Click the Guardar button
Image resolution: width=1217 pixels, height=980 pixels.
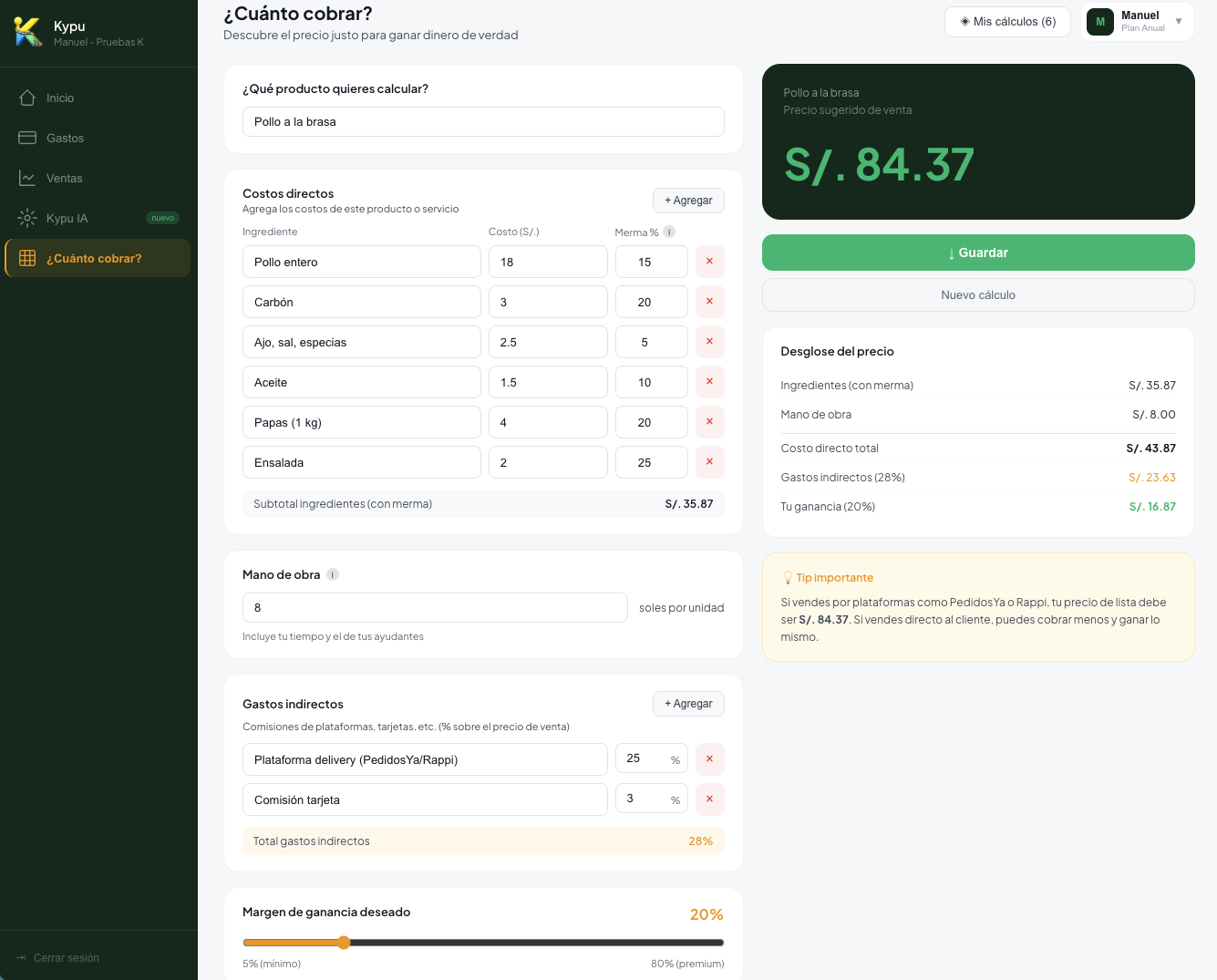pyautogui.click(x=978, y=253)
